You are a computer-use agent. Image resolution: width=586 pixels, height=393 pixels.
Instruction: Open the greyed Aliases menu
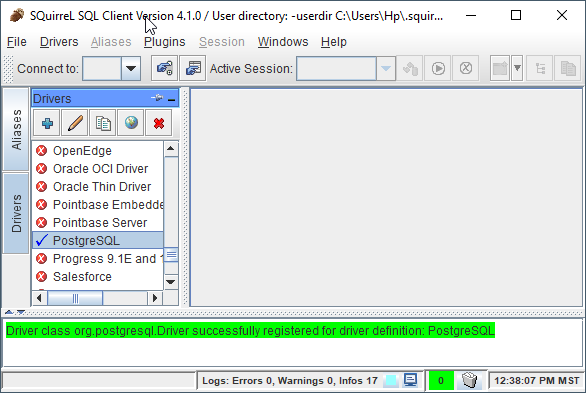tap(111, 42)
